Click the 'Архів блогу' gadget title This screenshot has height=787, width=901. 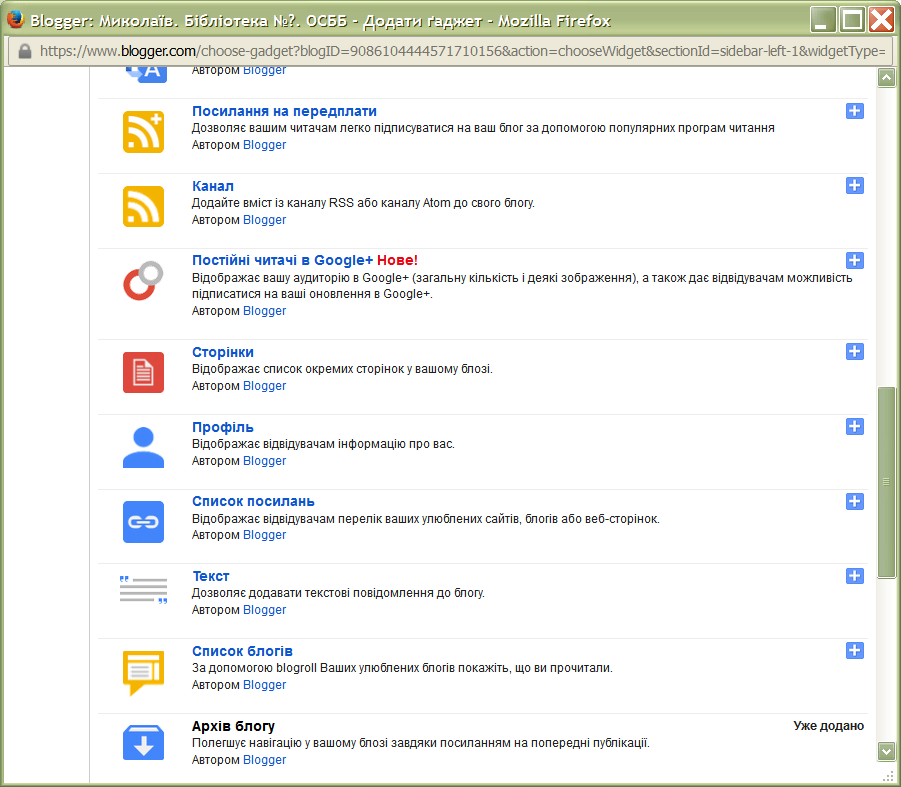click(233, 726)
